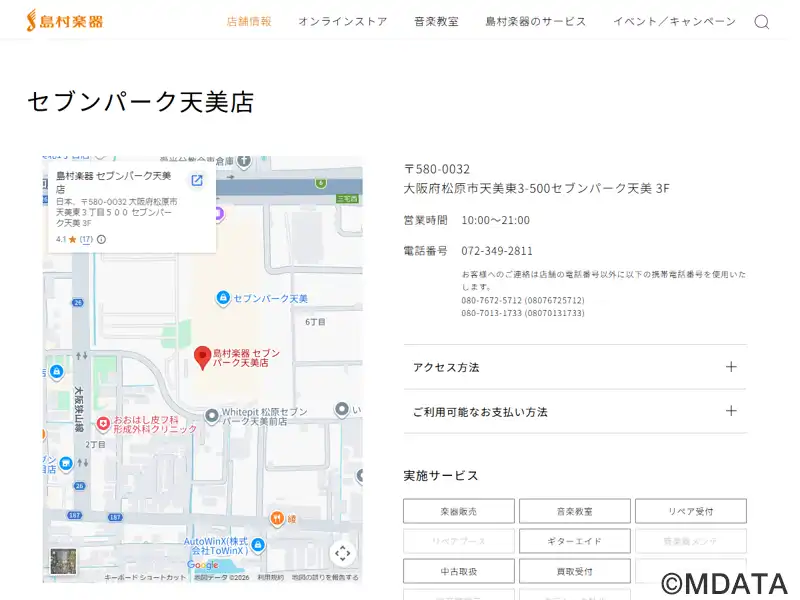
Task: Expand the ご利用可能なお支払い方法 section
Action: [575, 411]
